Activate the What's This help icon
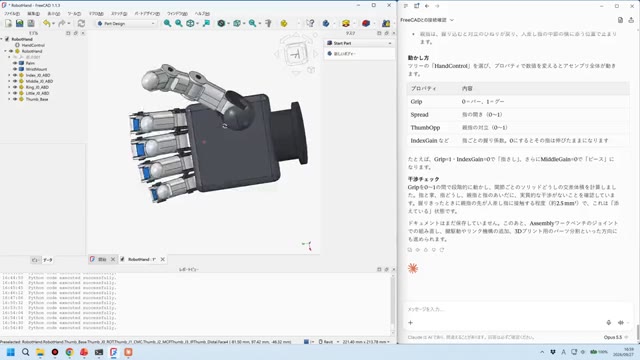 coord(310,24)
